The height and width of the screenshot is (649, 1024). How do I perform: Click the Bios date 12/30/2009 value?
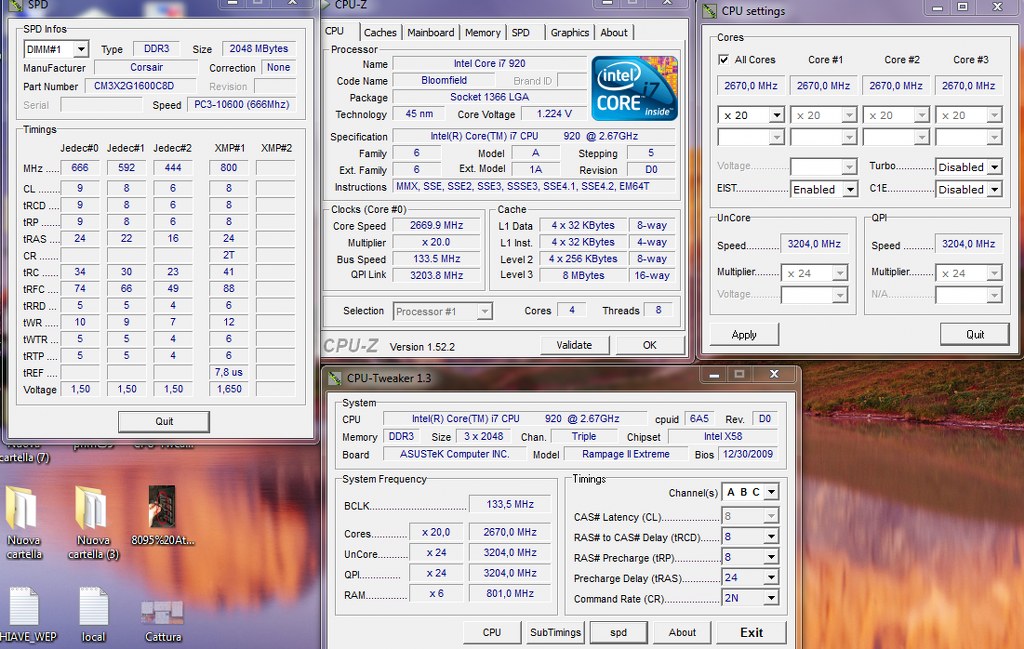click(x=748, y=454)
